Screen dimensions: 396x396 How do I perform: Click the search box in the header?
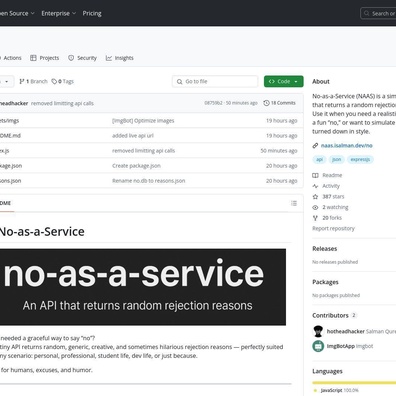(378, 13)
